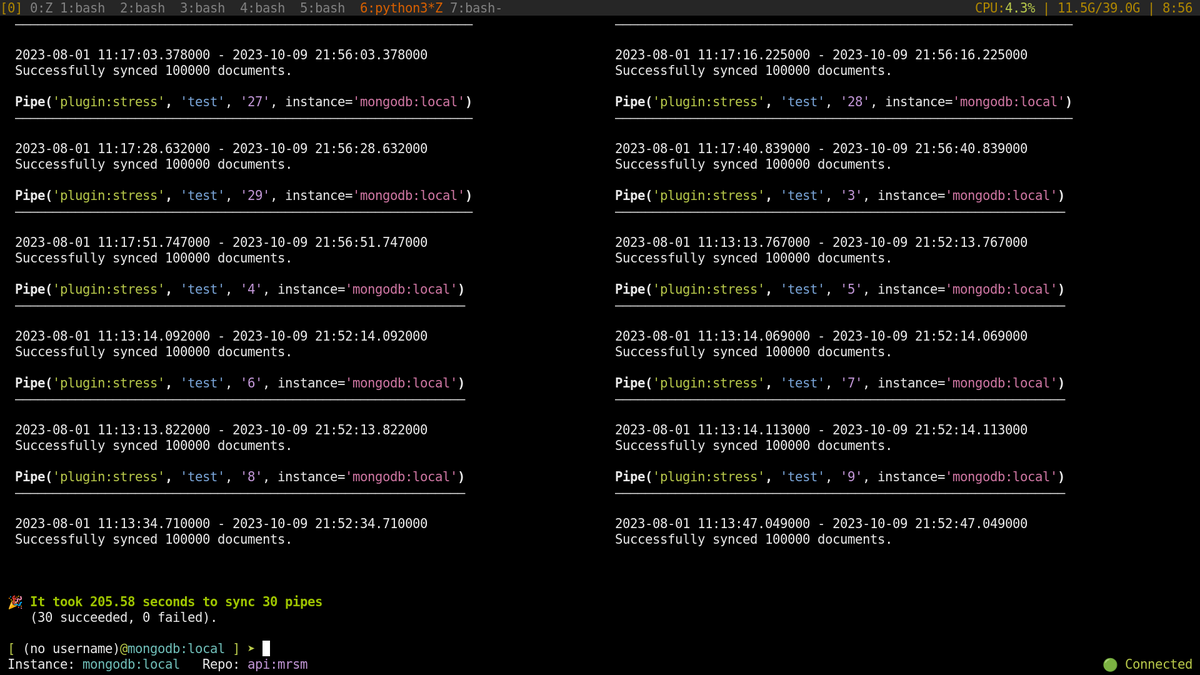Click the Pipe line with test '4'
Screen dimensions: 1200x675
tap(240, 290)
